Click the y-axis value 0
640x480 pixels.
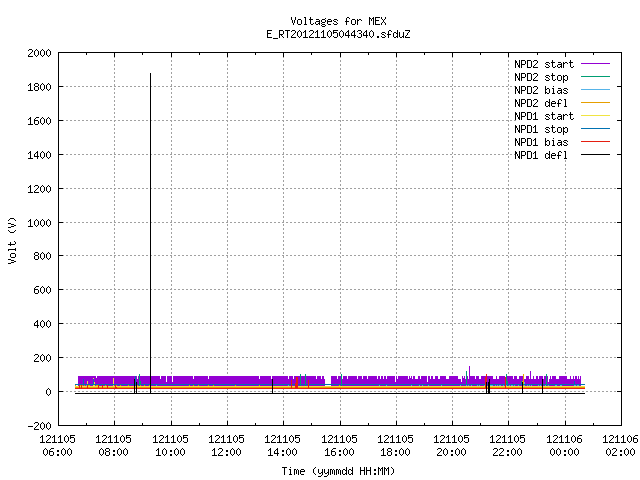(49, 392)
